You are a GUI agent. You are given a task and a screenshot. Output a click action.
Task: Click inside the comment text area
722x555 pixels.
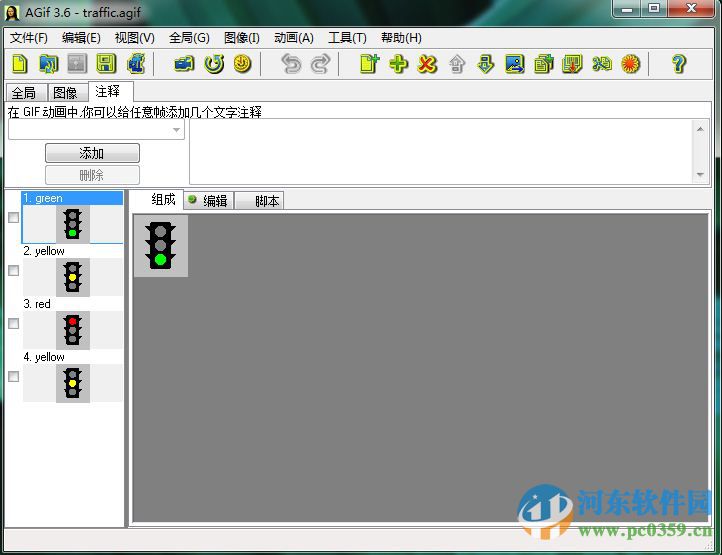(x=441, y=151)
